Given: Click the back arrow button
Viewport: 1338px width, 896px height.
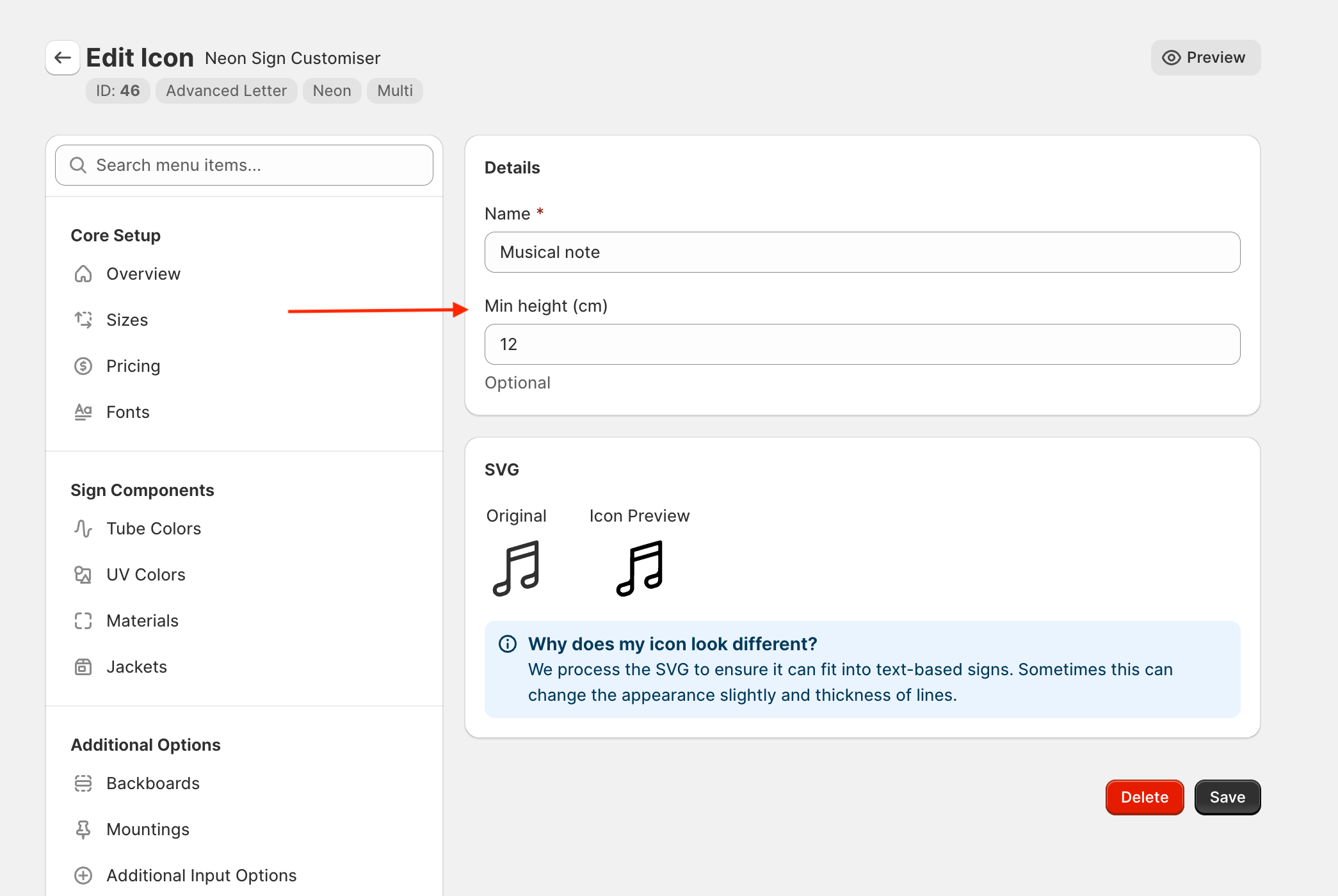Looking at the screenshot, I should [x=63, y=58].
